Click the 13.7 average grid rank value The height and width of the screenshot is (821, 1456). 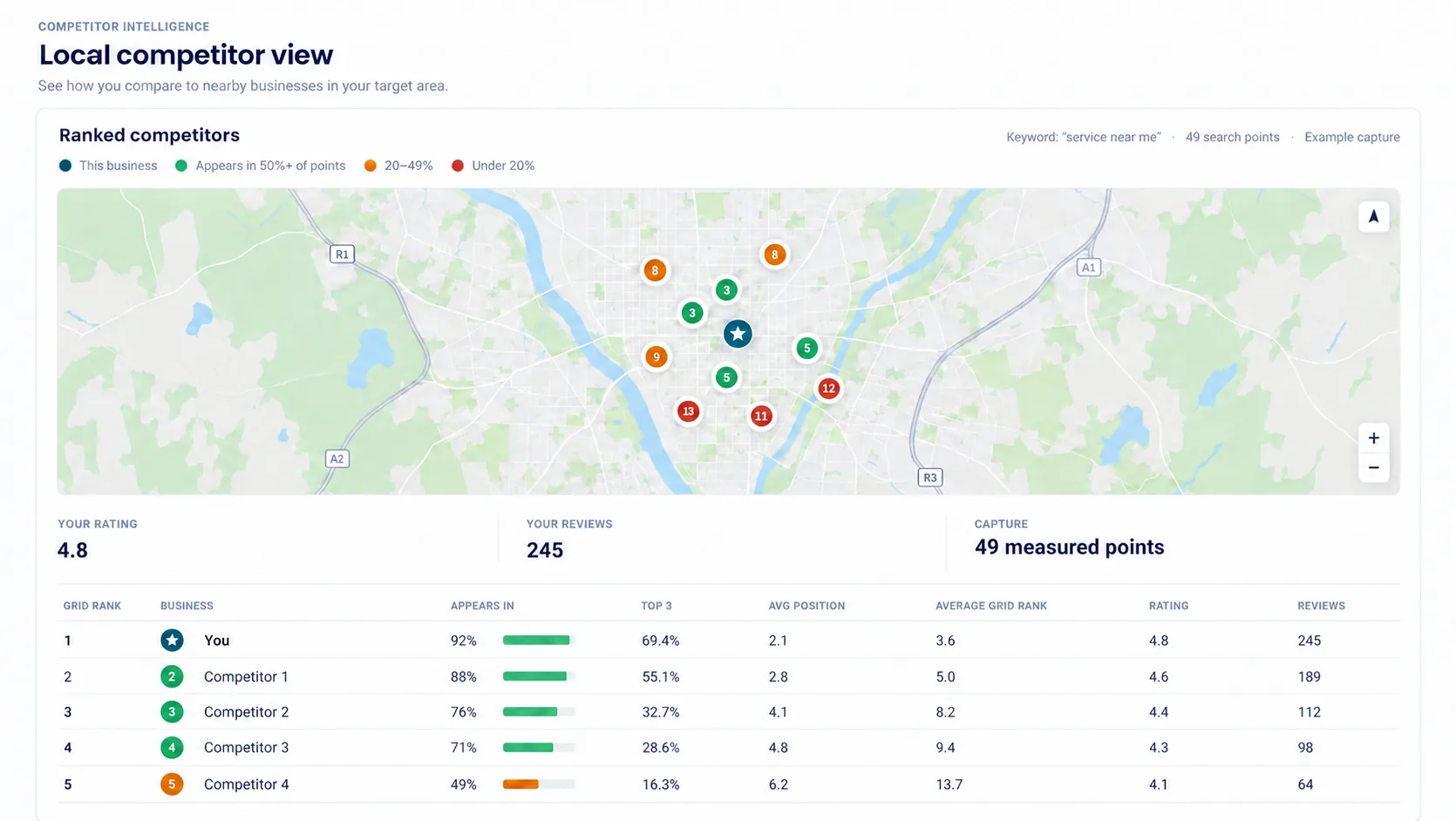949,784
